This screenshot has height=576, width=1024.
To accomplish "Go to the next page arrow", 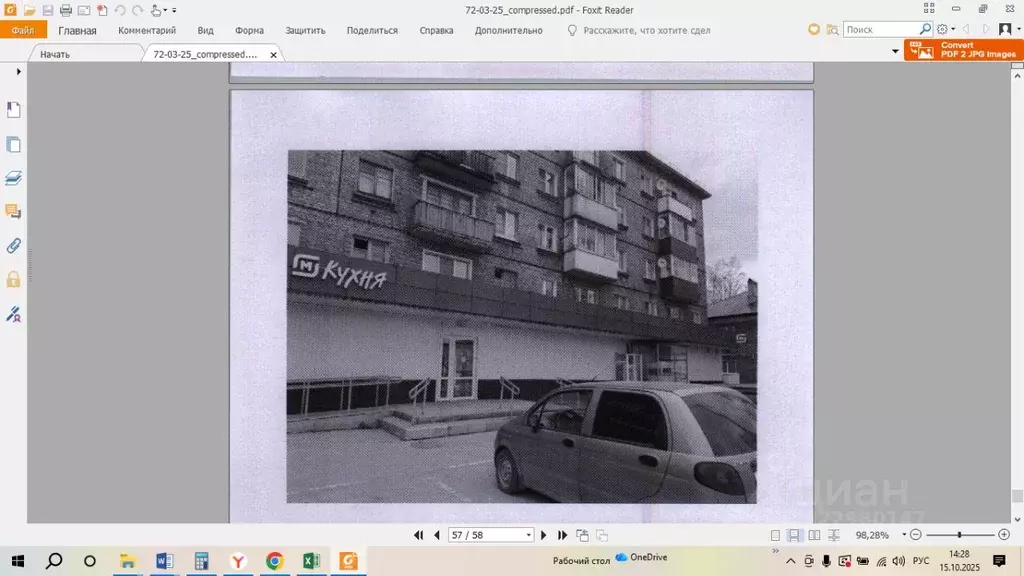I will [x=543, y=536].
